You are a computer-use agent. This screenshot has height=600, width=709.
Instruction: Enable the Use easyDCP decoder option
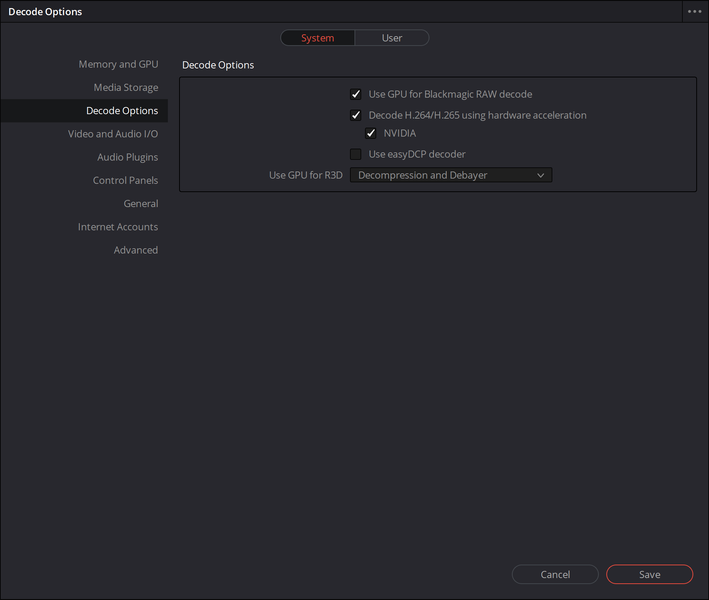(x=355, y=154)
